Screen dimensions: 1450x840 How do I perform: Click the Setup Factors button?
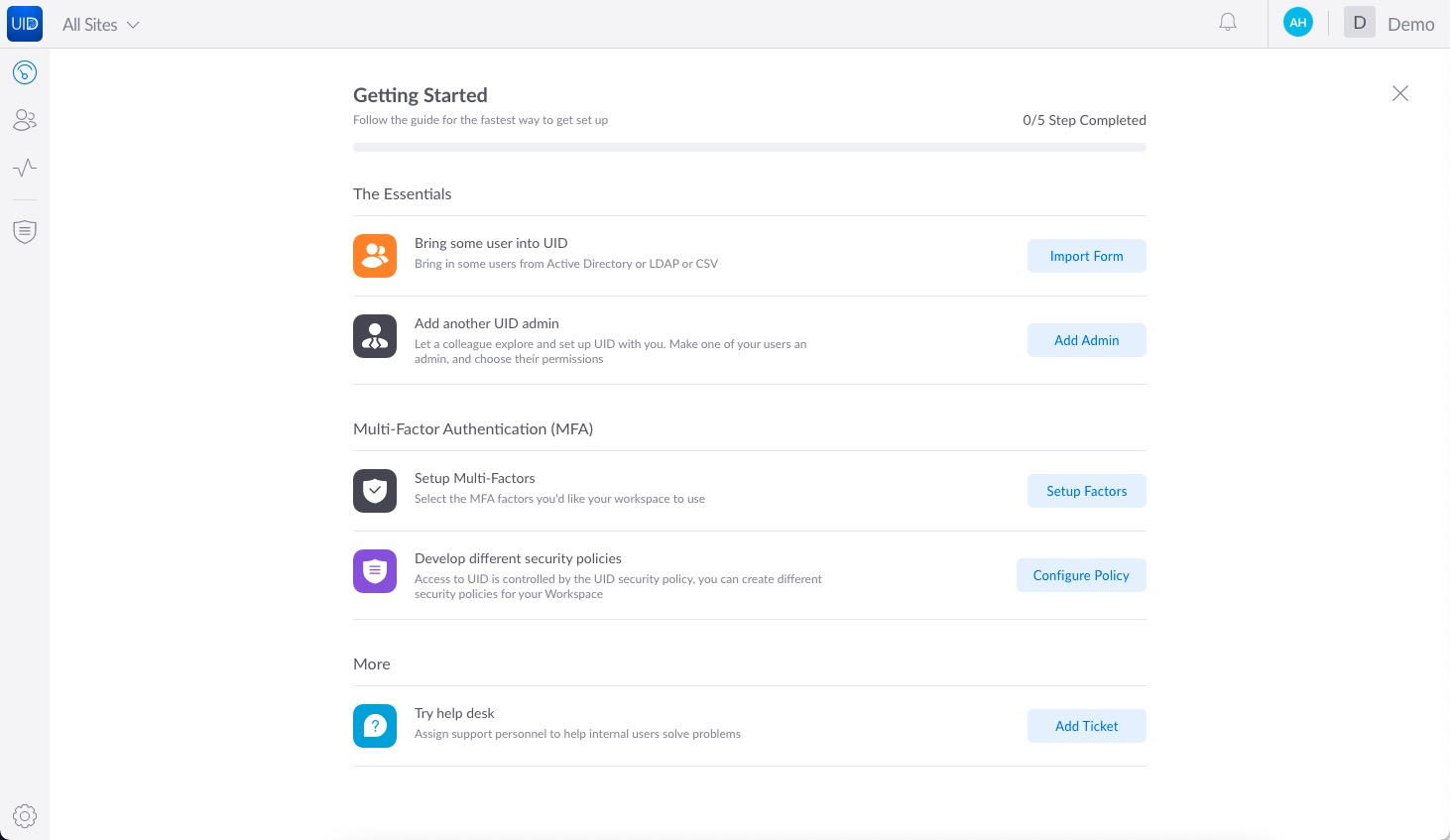pos(1086,491)
